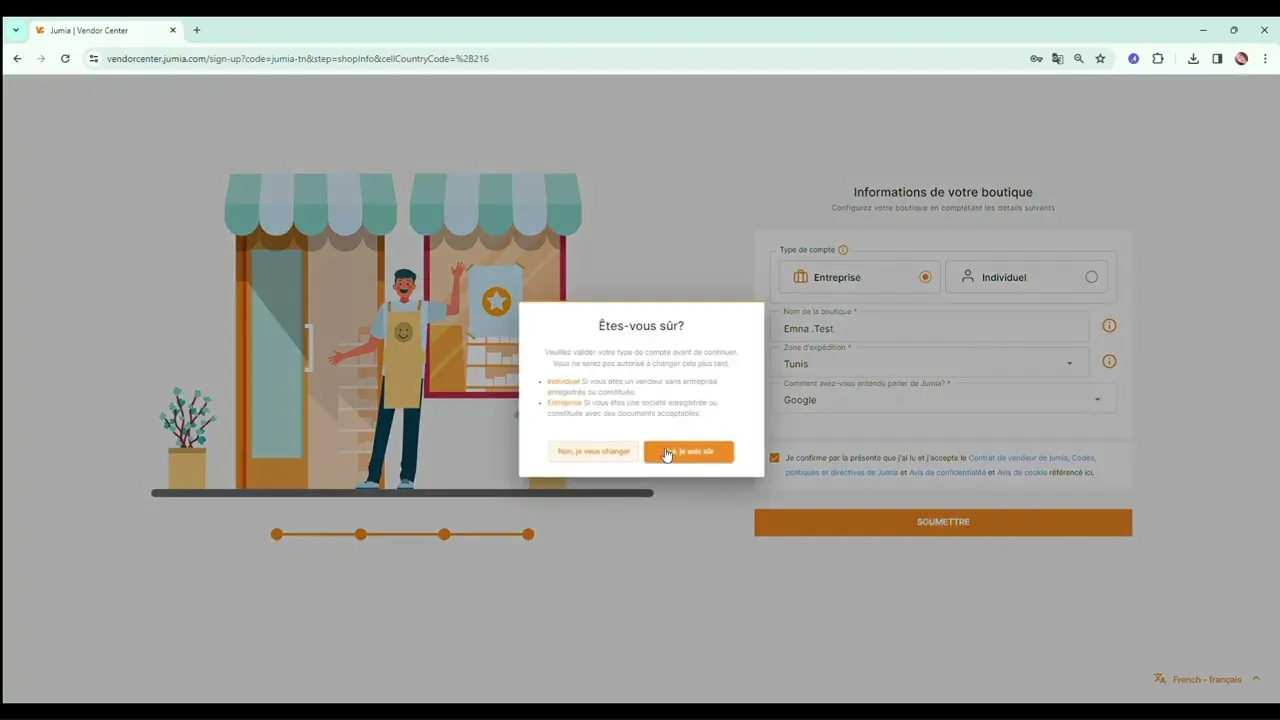Toggle the terms confirmation checkbox

click(x=774, y=458)
